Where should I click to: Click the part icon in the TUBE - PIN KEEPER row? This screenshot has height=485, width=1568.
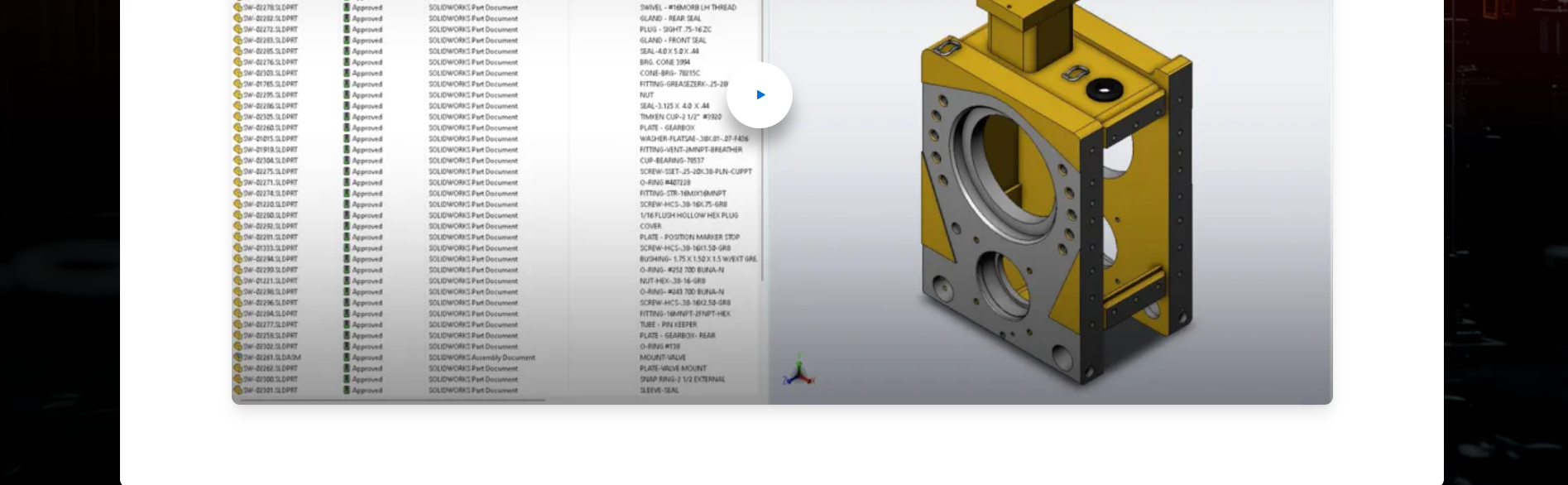pyautogui.click(x=238, y=324)
